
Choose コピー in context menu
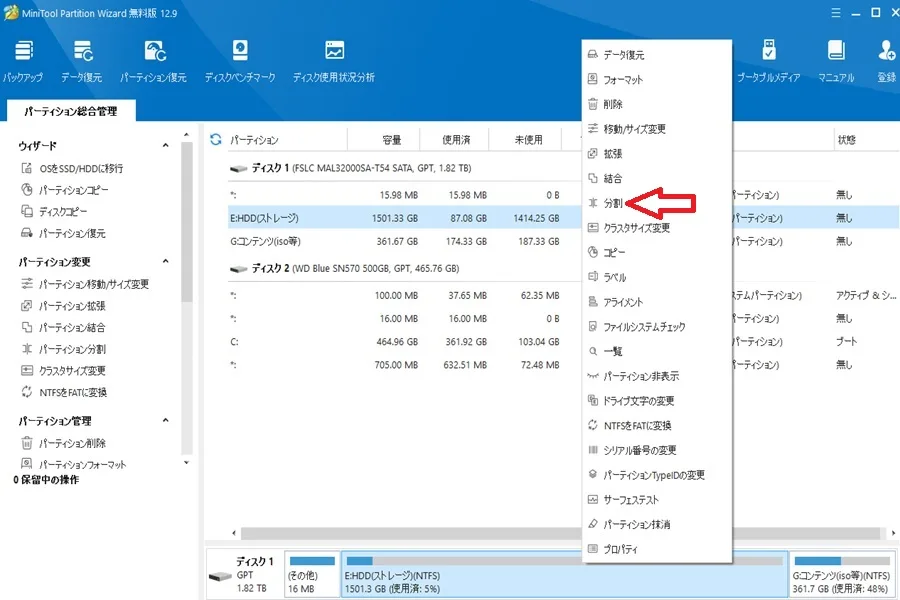pyautogui.click(x=657, y=253)
